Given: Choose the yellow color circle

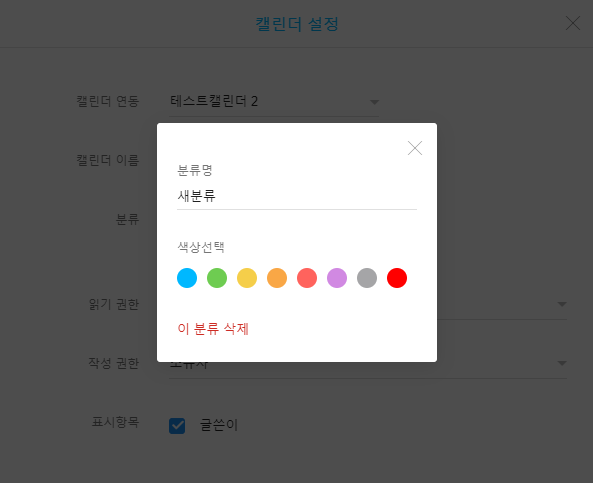Looking at the screenshot, I should [247, 278].
